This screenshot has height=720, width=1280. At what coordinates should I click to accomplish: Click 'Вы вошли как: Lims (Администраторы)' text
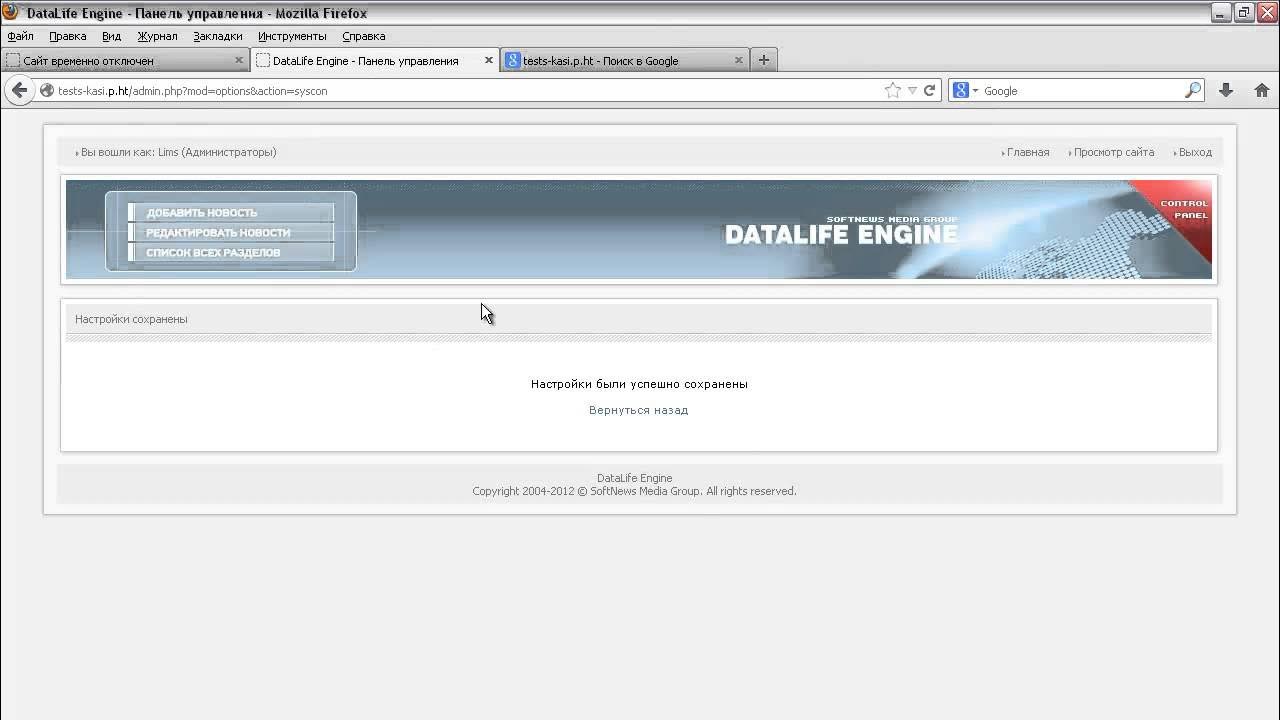coord(178,152)
